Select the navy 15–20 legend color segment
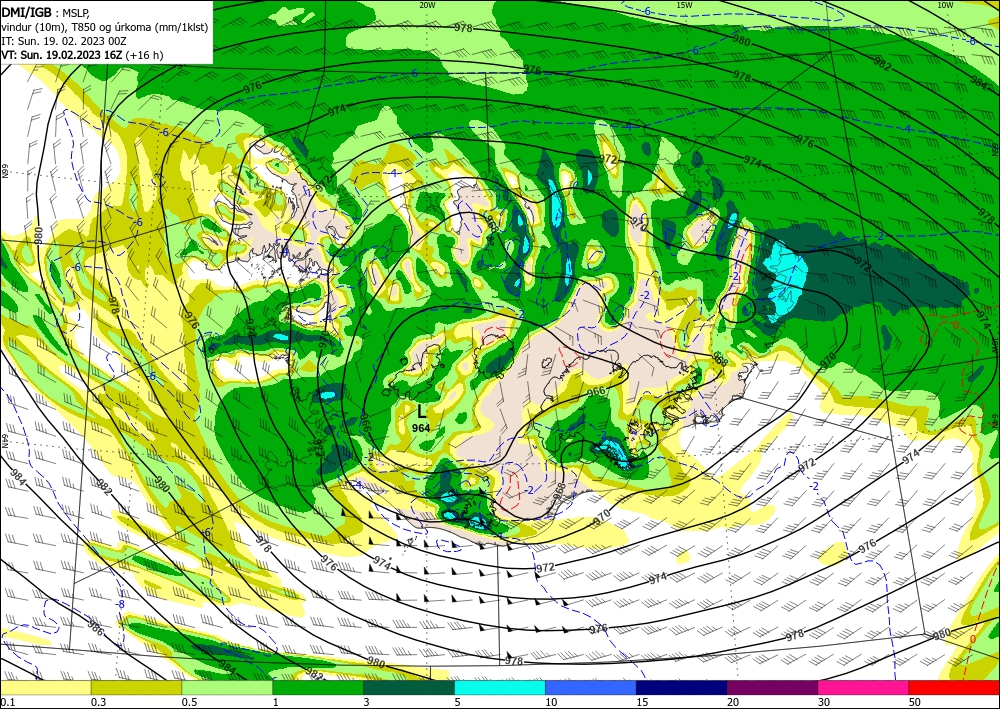The width and height of the screenshot is (1000, 709). click(x=682, y=688)
